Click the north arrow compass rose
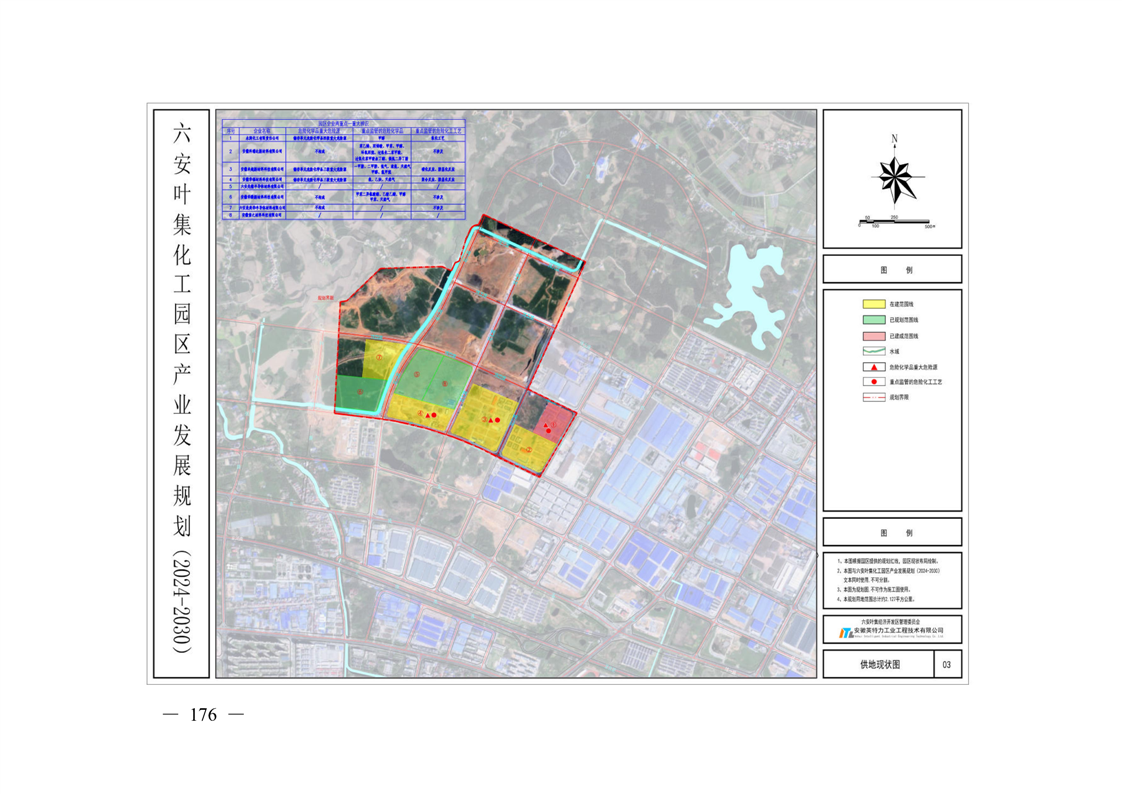The image size is (1122, 794). pyautogui.click(x=892, y=177)
